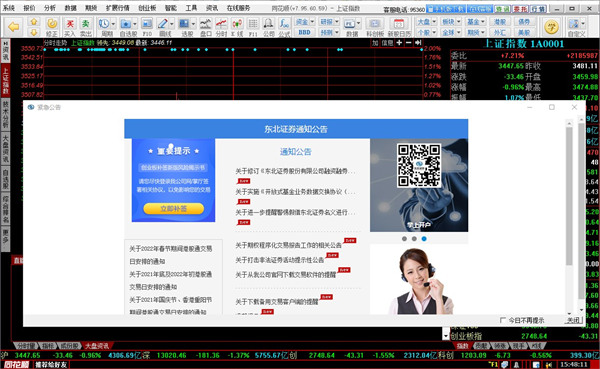Switch to the 大盘资讯 bottom tab
The image size is (600, 369).
click(x=96, y=346)
